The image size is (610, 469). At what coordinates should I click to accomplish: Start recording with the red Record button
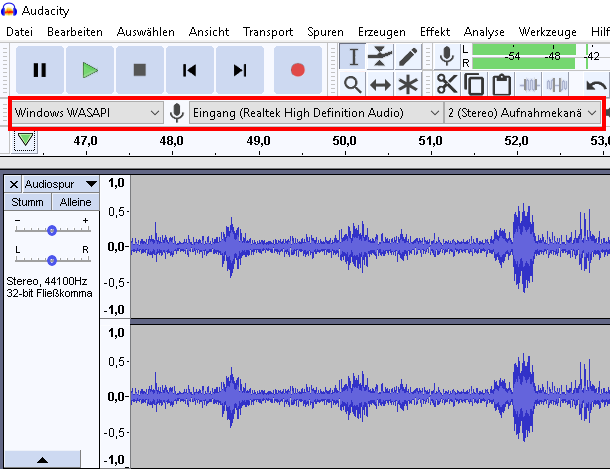click(x=298, y=70)
